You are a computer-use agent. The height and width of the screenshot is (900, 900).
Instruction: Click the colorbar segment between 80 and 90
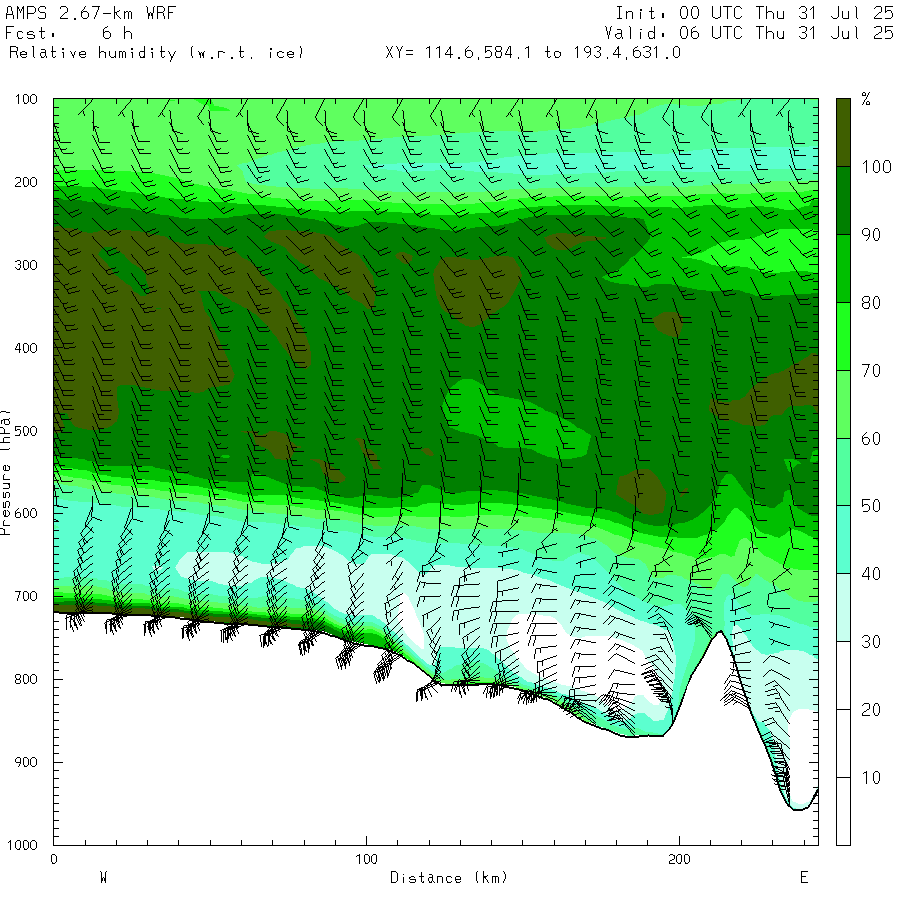(843, 269)
